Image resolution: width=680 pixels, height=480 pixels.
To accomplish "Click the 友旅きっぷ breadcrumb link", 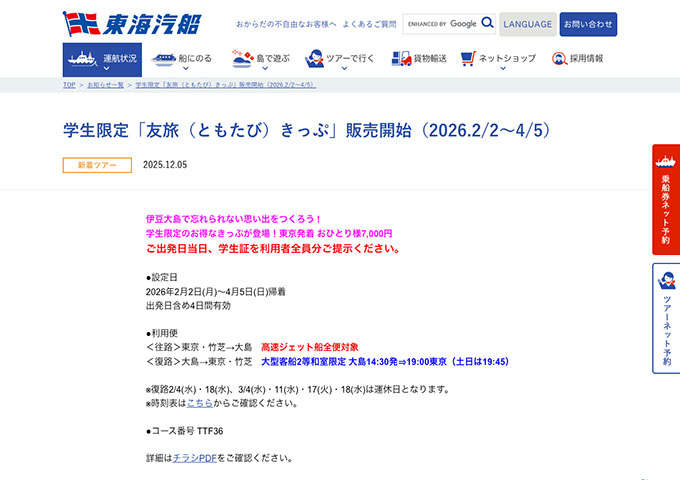I will coord(226,85).
